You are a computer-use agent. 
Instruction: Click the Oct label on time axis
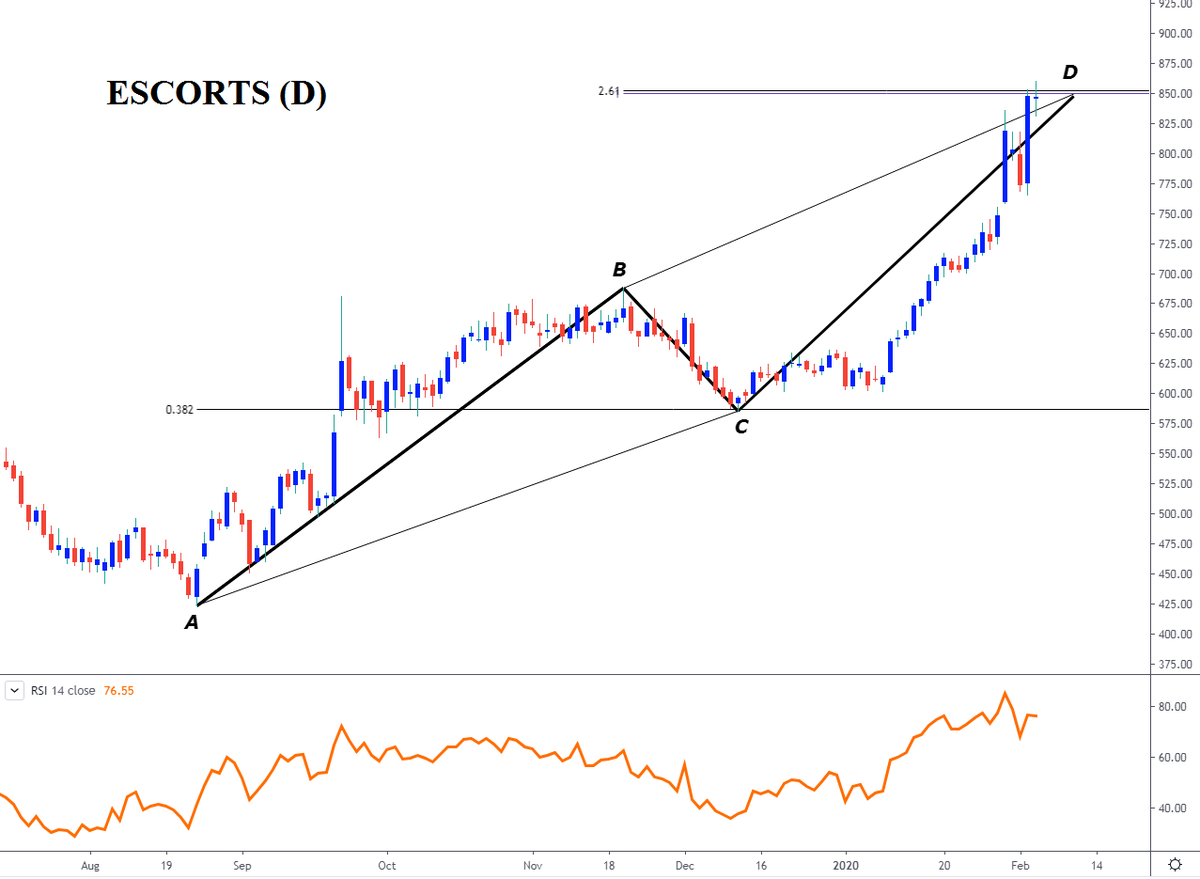(387, 864)
